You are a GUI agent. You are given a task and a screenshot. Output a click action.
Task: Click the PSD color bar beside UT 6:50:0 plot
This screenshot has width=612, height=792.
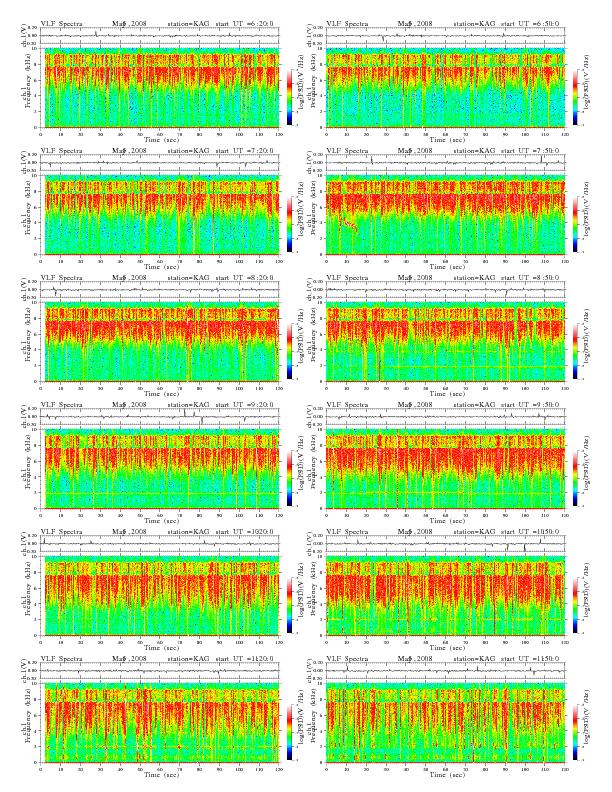click(576, 97)
